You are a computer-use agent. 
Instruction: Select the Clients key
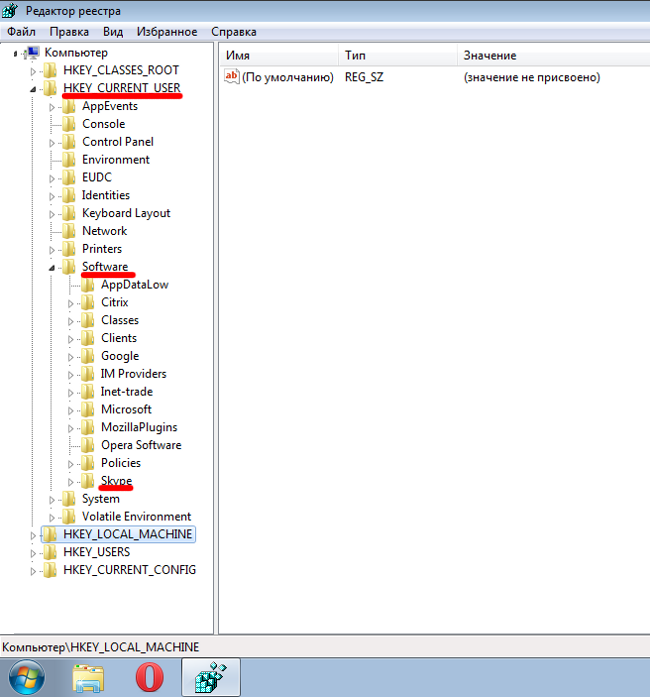pyautogui.click(x=119, y=338)
